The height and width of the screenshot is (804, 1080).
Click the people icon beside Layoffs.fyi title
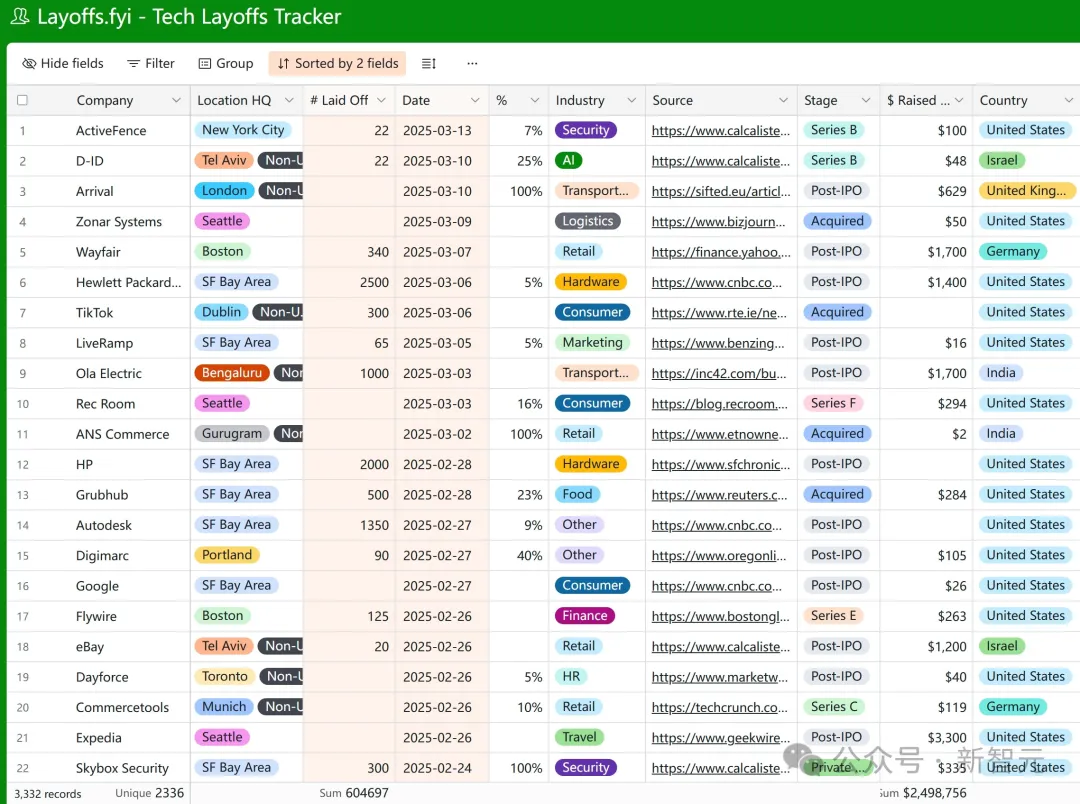coord(19,17)
